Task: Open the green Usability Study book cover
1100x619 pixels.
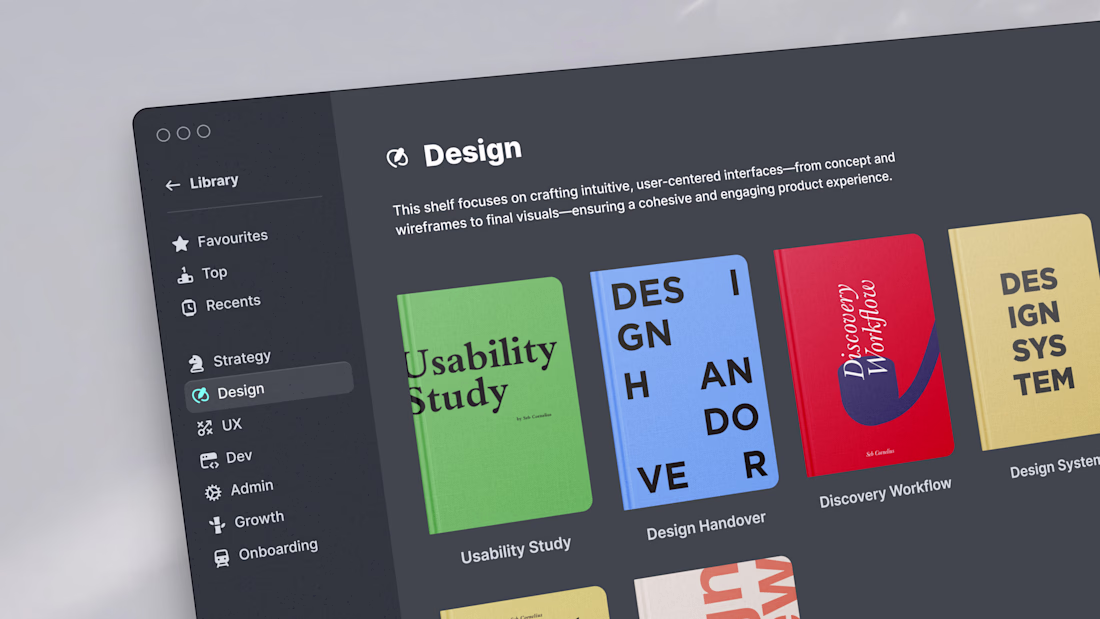Action: click(495, 405)
